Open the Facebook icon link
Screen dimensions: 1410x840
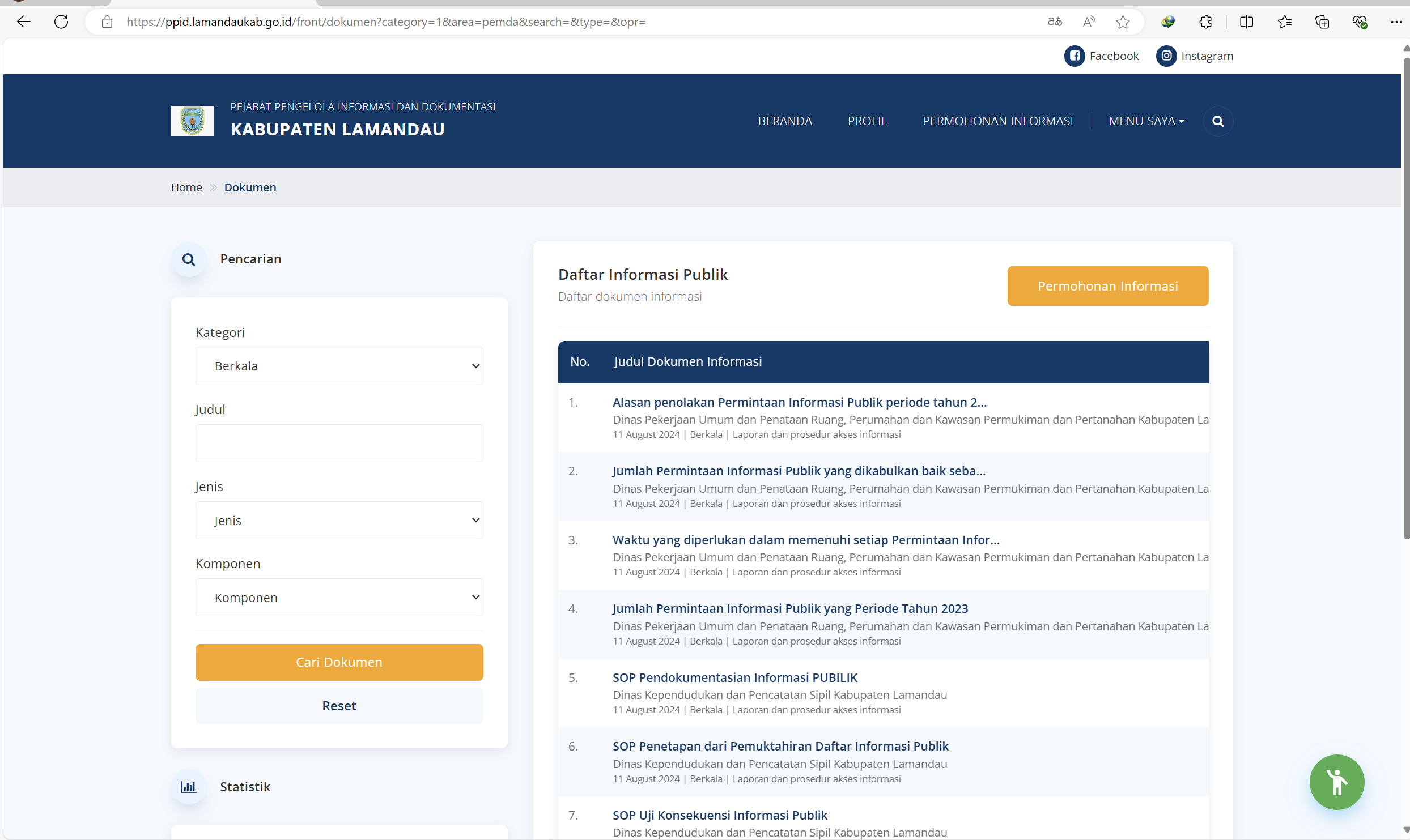1074,56
